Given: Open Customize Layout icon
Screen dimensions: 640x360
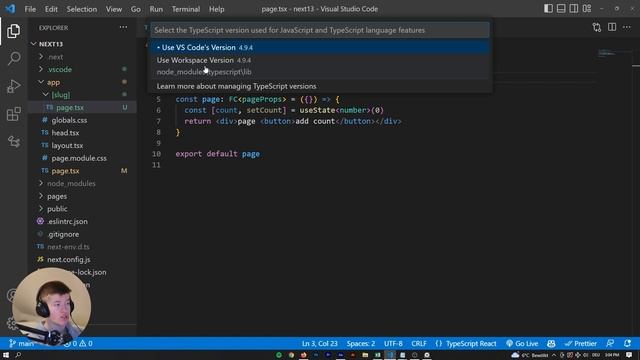Looking at the screenshot, I should [587, 9].
